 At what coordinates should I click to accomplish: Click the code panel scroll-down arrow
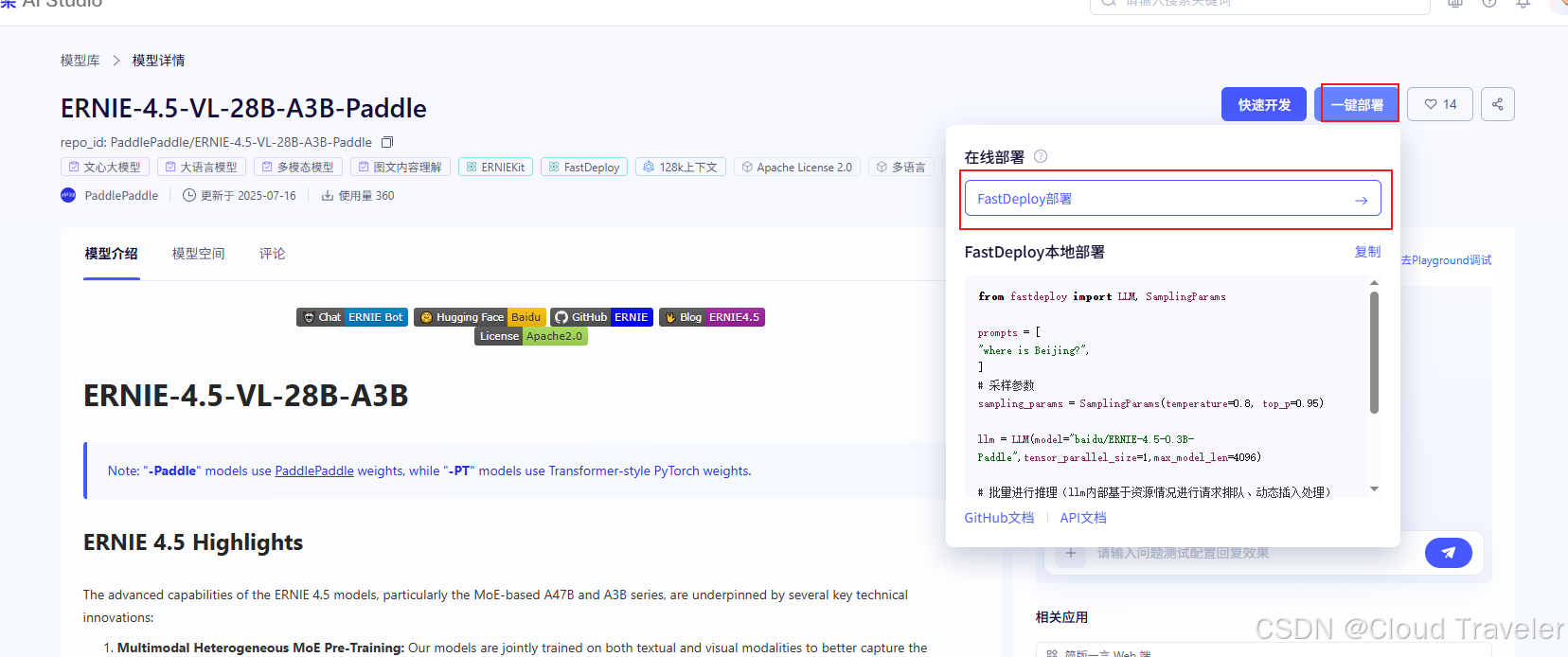point(1374,489)
